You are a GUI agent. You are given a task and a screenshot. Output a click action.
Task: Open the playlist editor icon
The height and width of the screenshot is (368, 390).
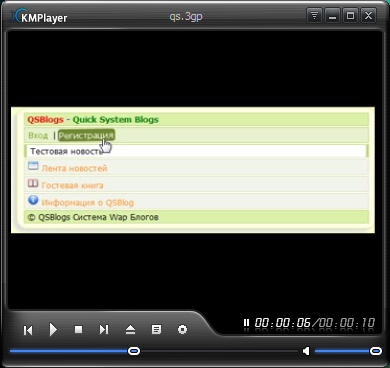(156, 330)
